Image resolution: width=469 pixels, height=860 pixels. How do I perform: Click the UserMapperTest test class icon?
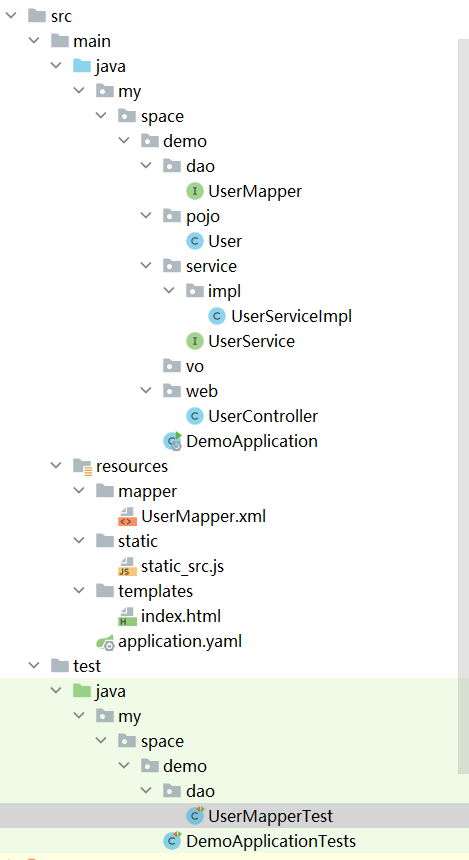click(x=195, y=816)
